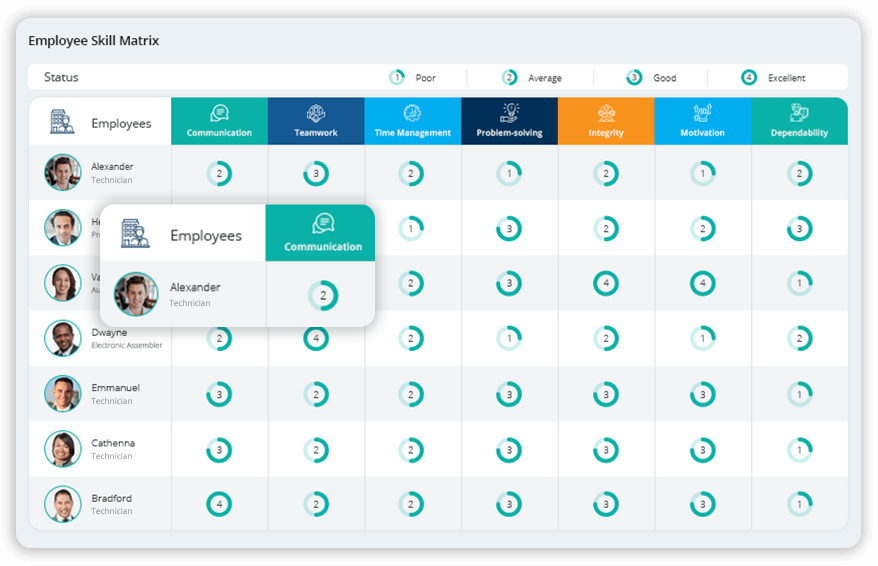Viewport: 878px width, 566px height.
Task: Click Alexander's Dependability rating circle
Action: (x=799, y=173)
